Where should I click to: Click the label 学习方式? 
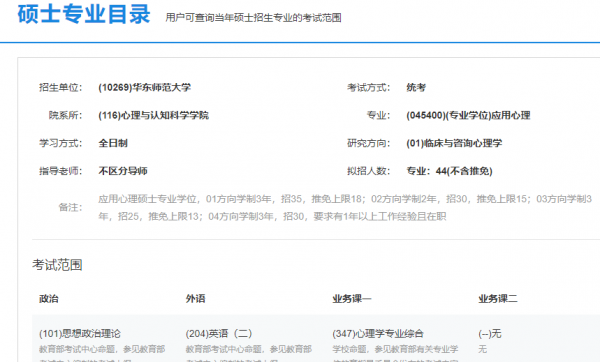coord(60,143)
